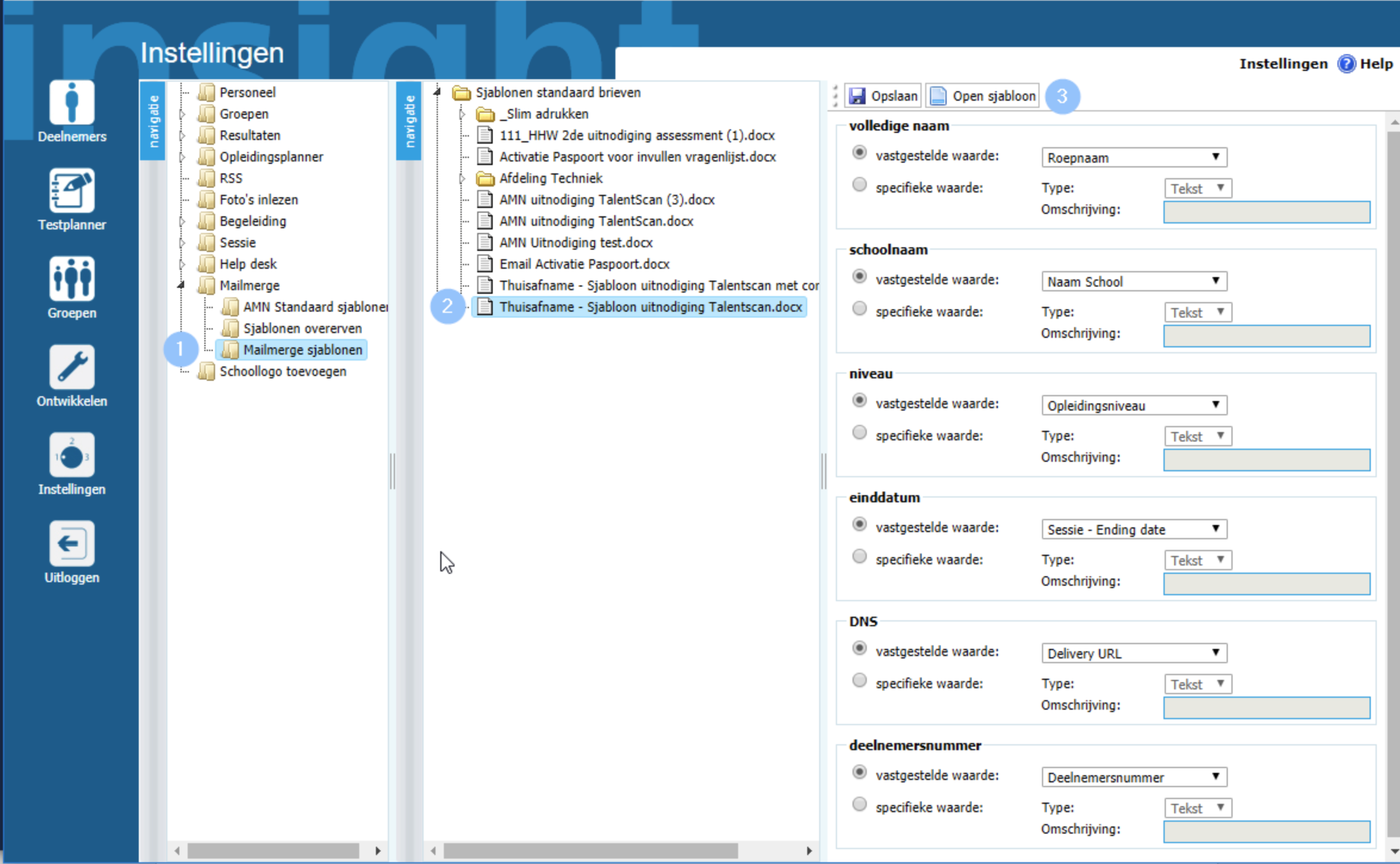The height and width of the screenshot is (864, 1400).
Task: Open the Deelnemers section icon
Action: tap(71, 103)
